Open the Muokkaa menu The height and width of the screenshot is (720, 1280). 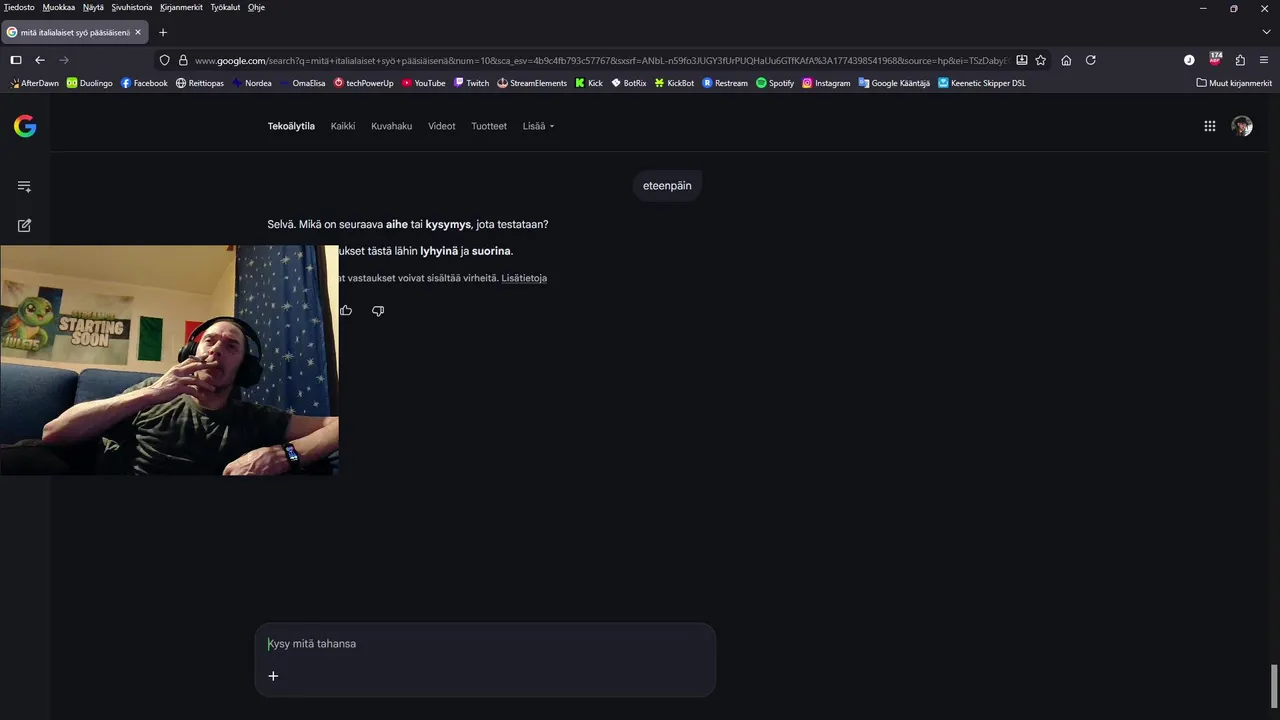click(x=59, y=7)
